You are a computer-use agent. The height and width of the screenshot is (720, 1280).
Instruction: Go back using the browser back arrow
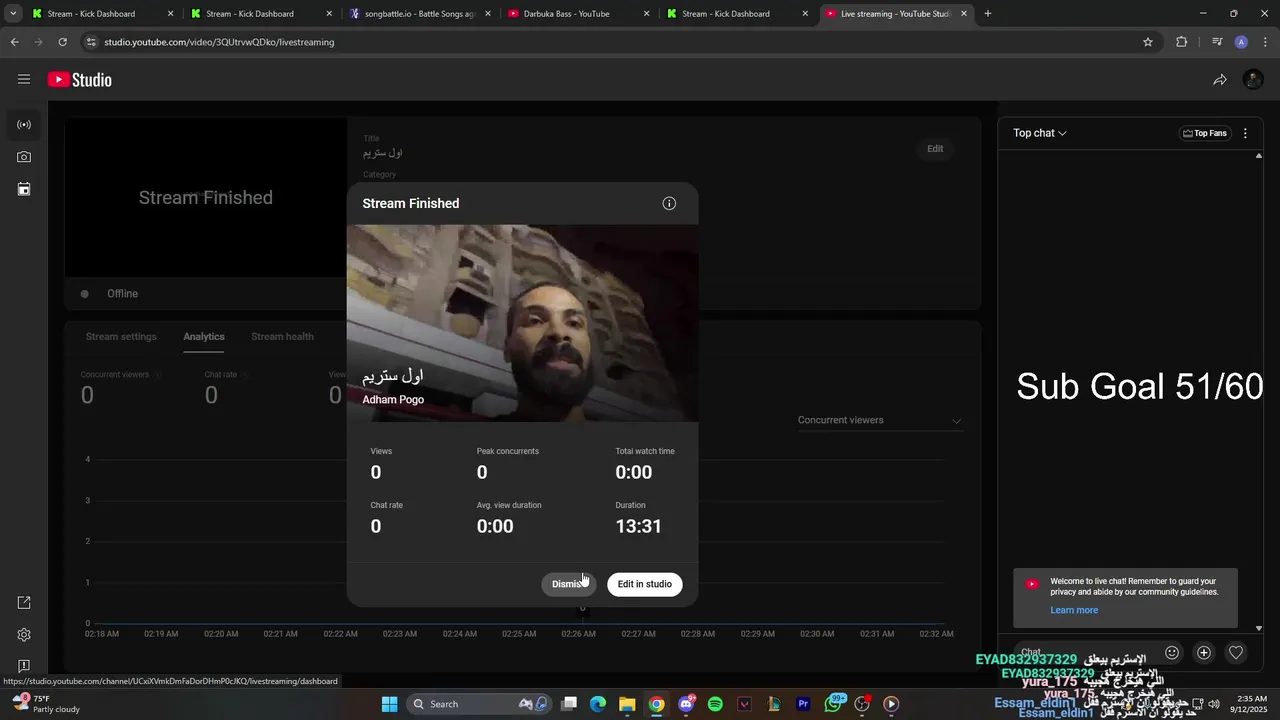[x=14, y=42]
